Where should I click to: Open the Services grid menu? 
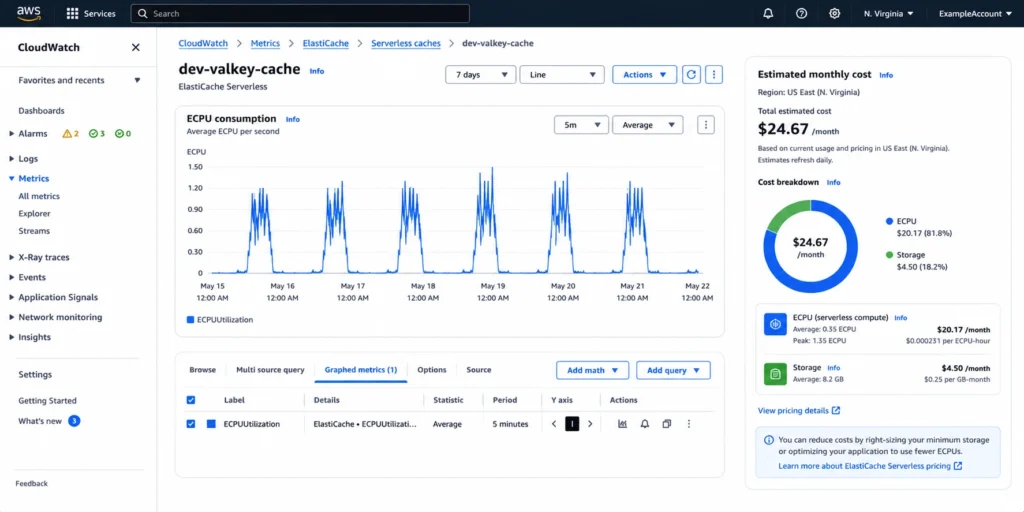[91, 13]
